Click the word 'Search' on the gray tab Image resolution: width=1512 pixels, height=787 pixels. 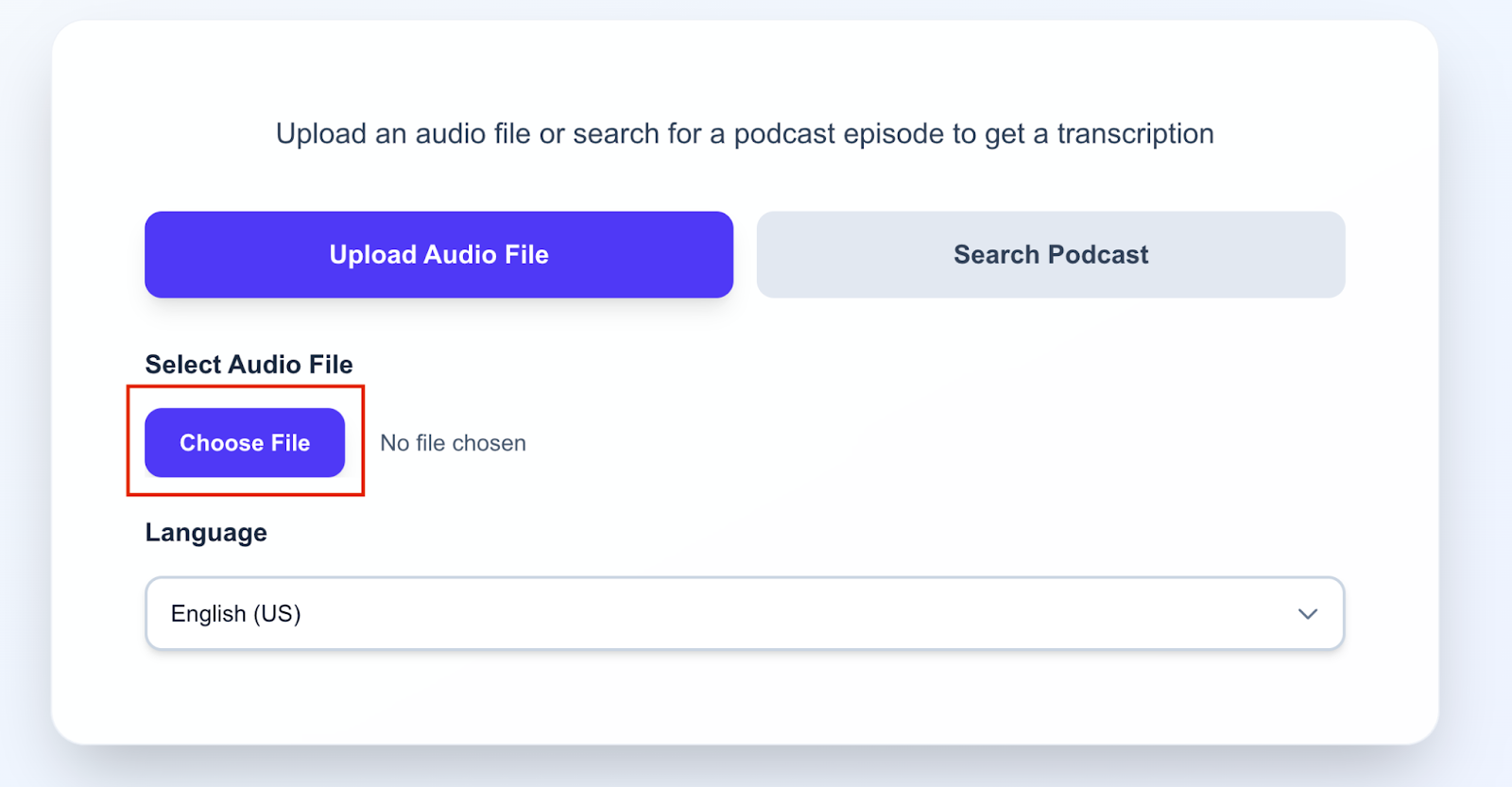(x=996, y=255)
